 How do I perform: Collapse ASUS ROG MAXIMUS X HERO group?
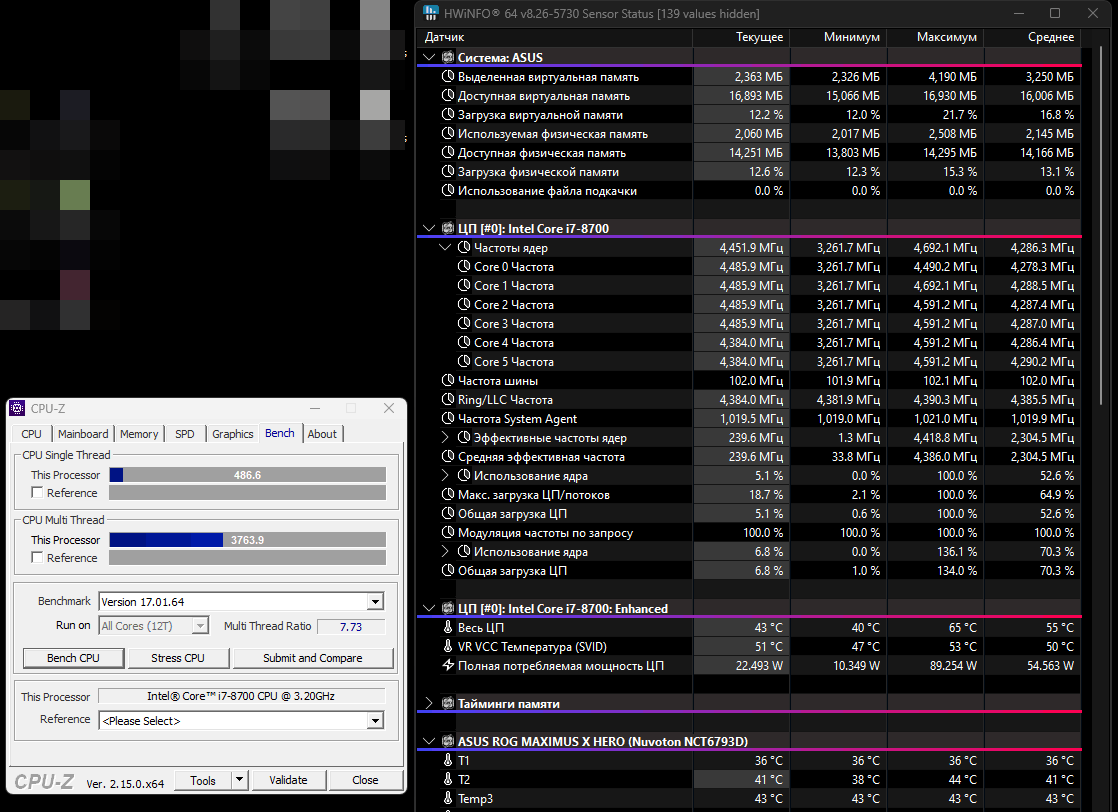click(x=429, y=741)
